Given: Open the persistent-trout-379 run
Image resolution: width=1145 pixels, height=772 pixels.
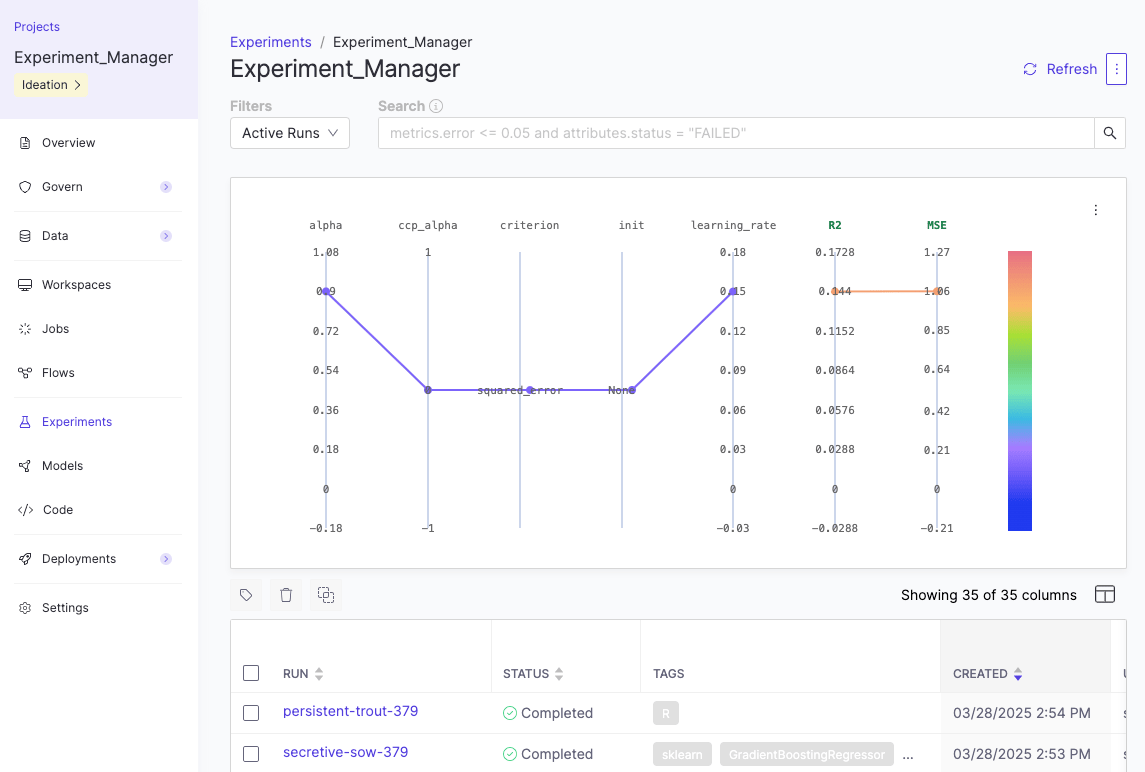Looking at the screenshot, I should click(x=351, y=711).
